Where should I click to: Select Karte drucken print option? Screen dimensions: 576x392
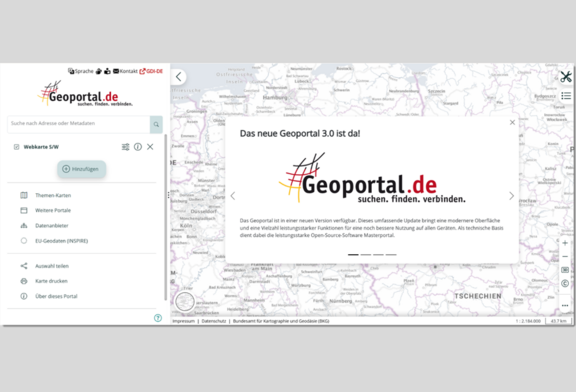pos(44,281)
